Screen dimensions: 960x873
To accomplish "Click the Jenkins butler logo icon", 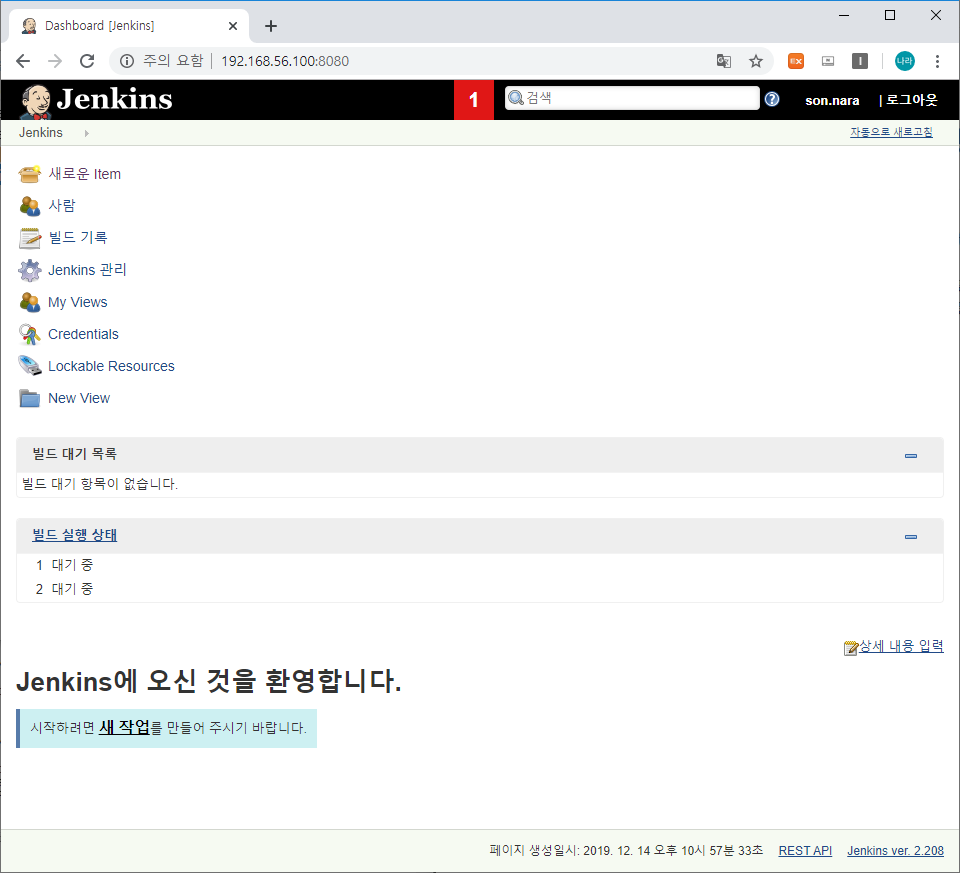I will [x=36, y=101].
